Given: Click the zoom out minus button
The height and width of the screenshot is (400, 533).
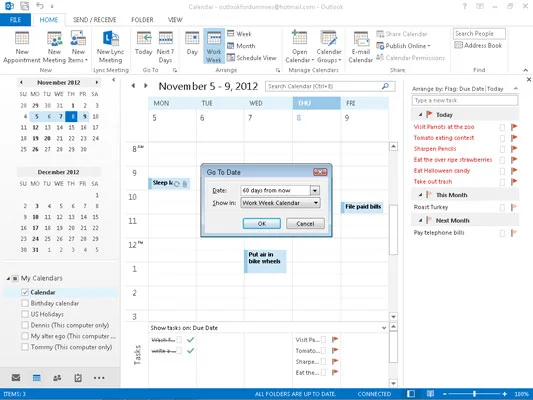Looking at the screenshot, I should (445, 394).
